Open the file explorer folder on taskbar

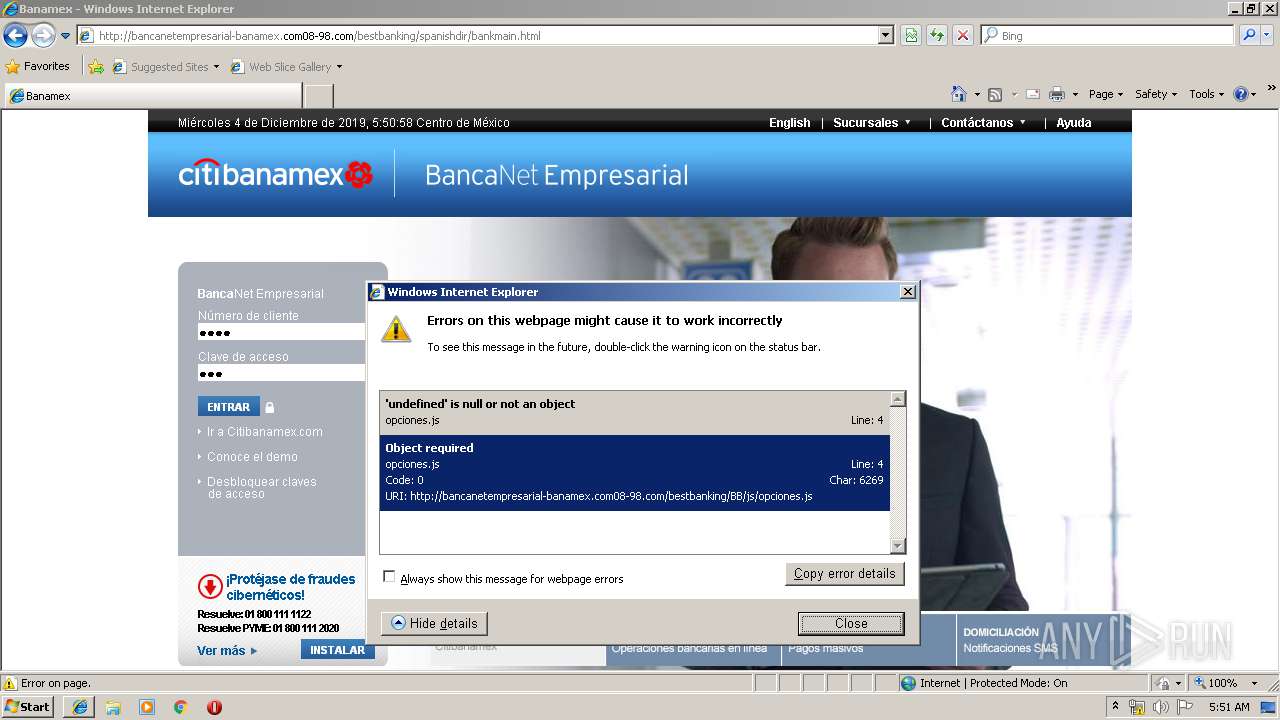pyautogui.click(x=113, y=707)
